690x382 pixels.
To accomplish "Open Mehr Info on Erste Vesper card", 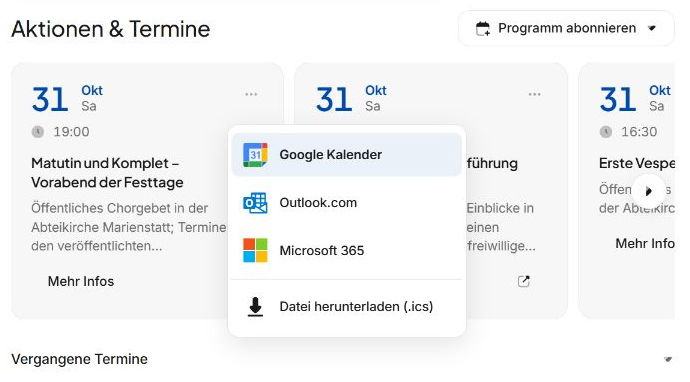I will pos(645,243).
